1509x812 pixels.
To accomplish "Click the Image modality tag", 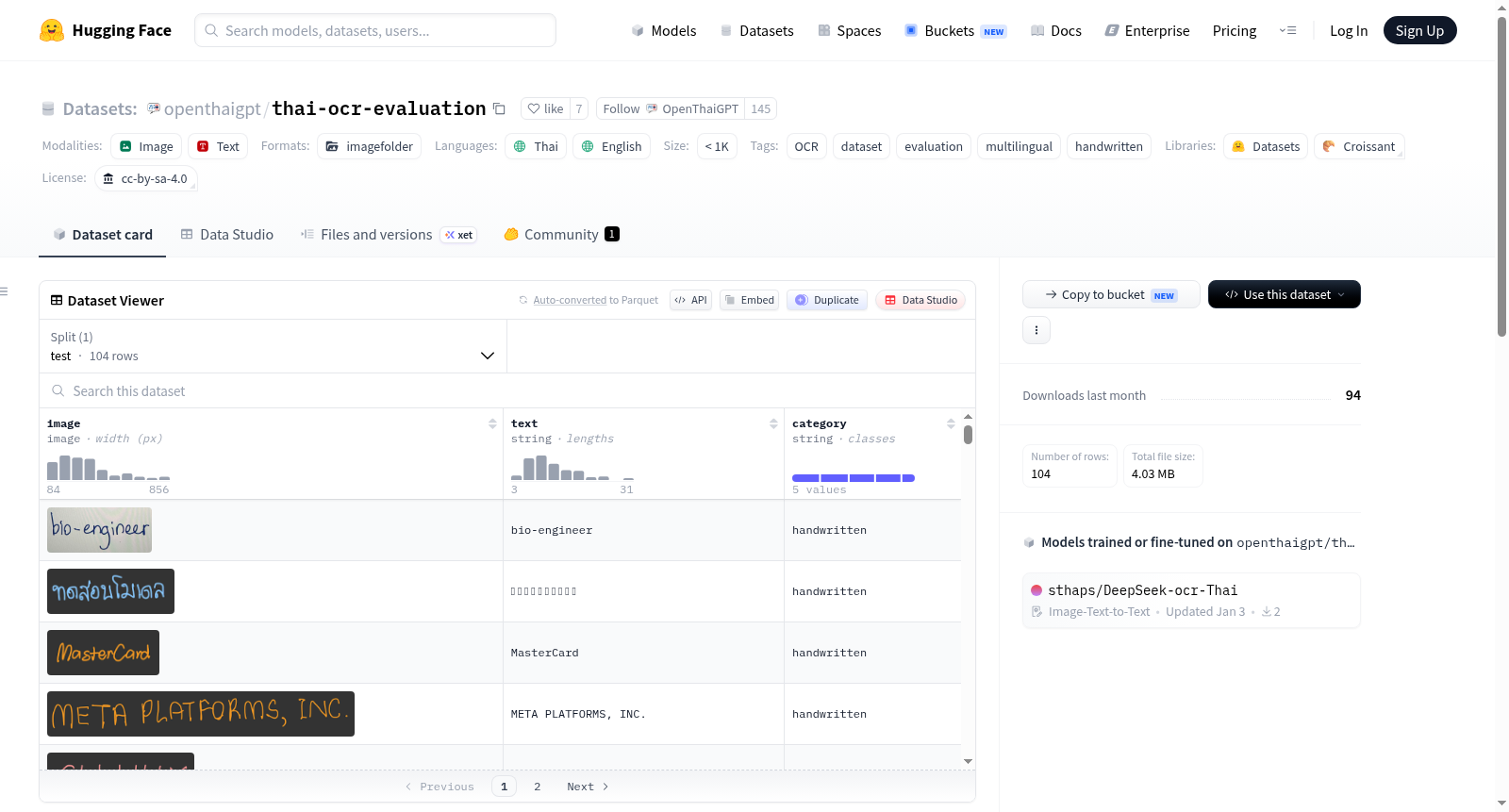I will point(146,146).
